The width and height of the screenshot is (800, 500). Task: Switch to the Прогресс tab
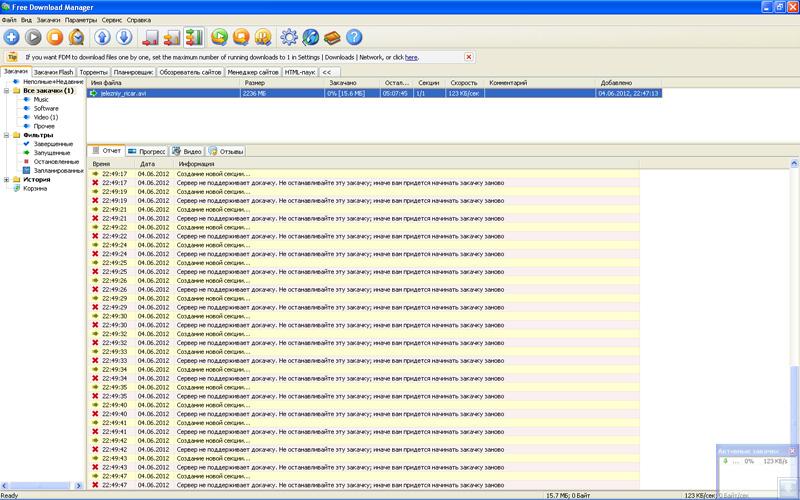pyautogui.click(x=146, y=152)
